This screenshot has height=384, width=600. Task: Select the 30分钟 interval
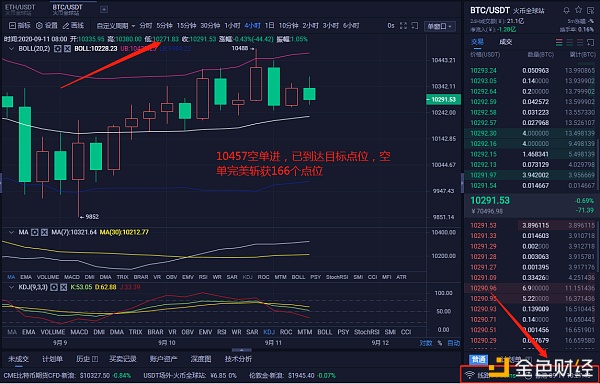click(x=210, y=26)
